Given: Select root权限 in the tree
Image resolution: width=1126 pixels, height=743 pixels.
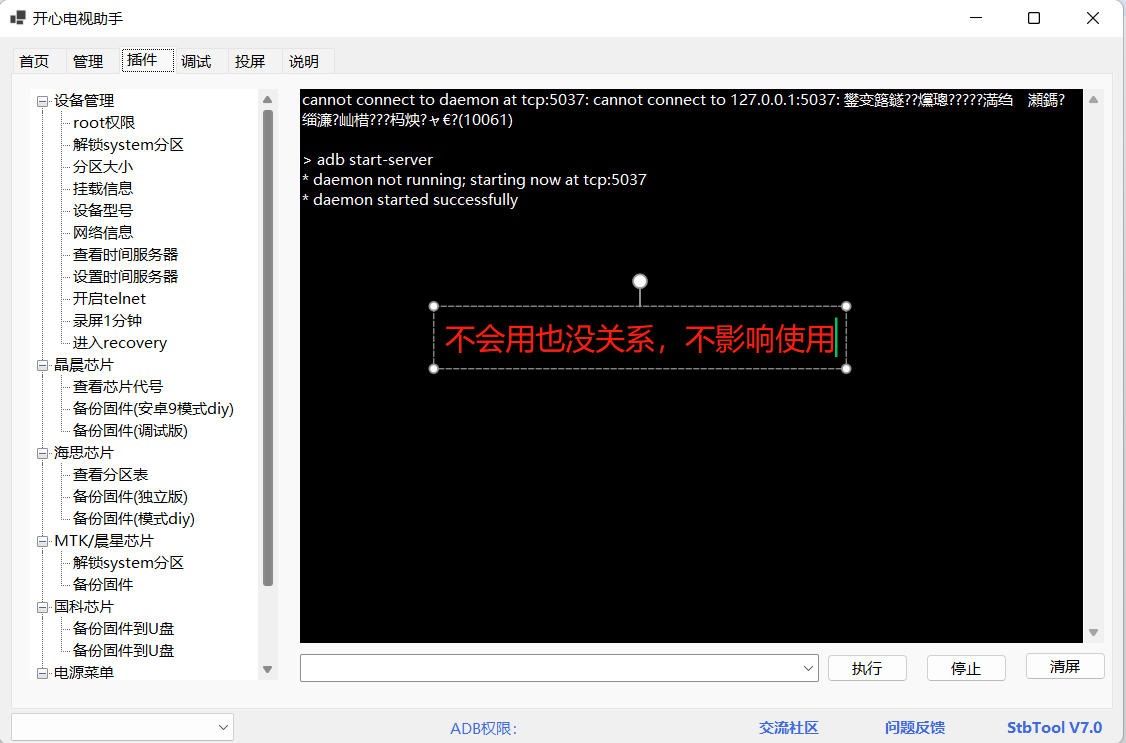Looking at the screenshot, I should pos(104,123).
